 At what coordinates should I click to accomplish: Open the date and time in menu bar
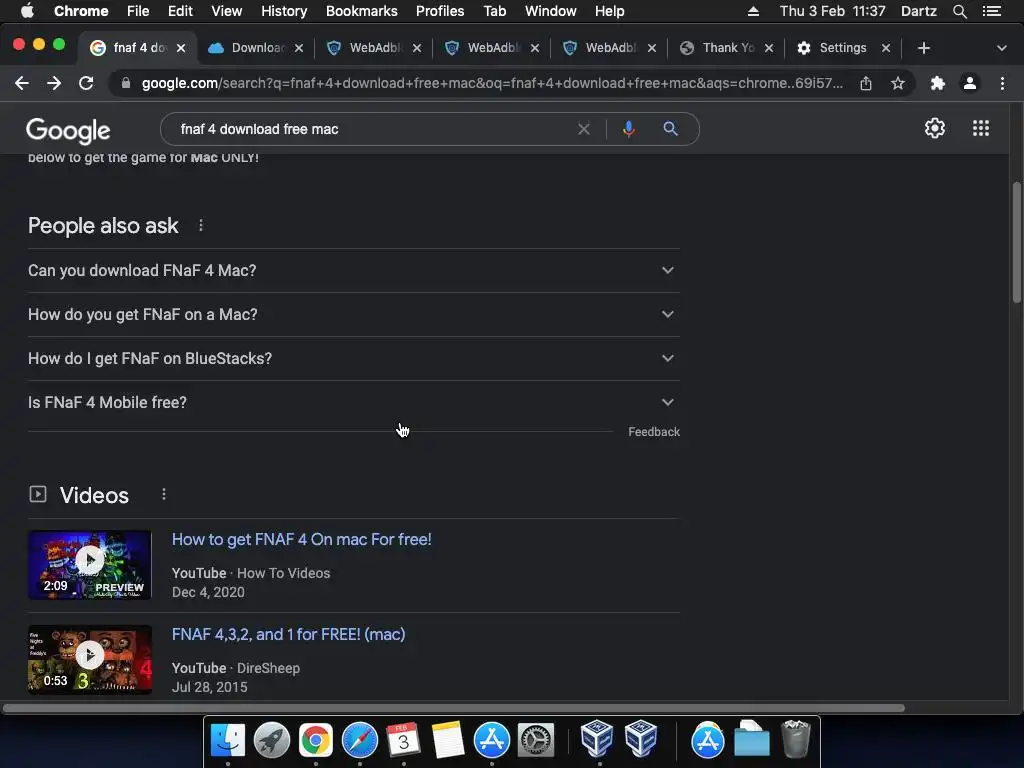(x=833, y=11)
